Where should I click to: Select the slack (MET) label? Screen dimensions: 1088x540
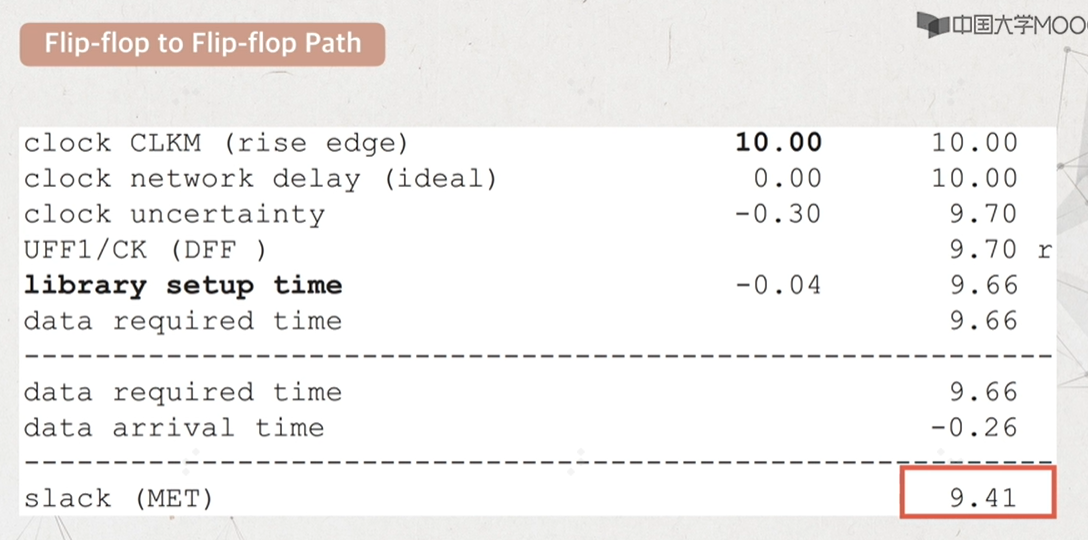click(x=118, y=498)
